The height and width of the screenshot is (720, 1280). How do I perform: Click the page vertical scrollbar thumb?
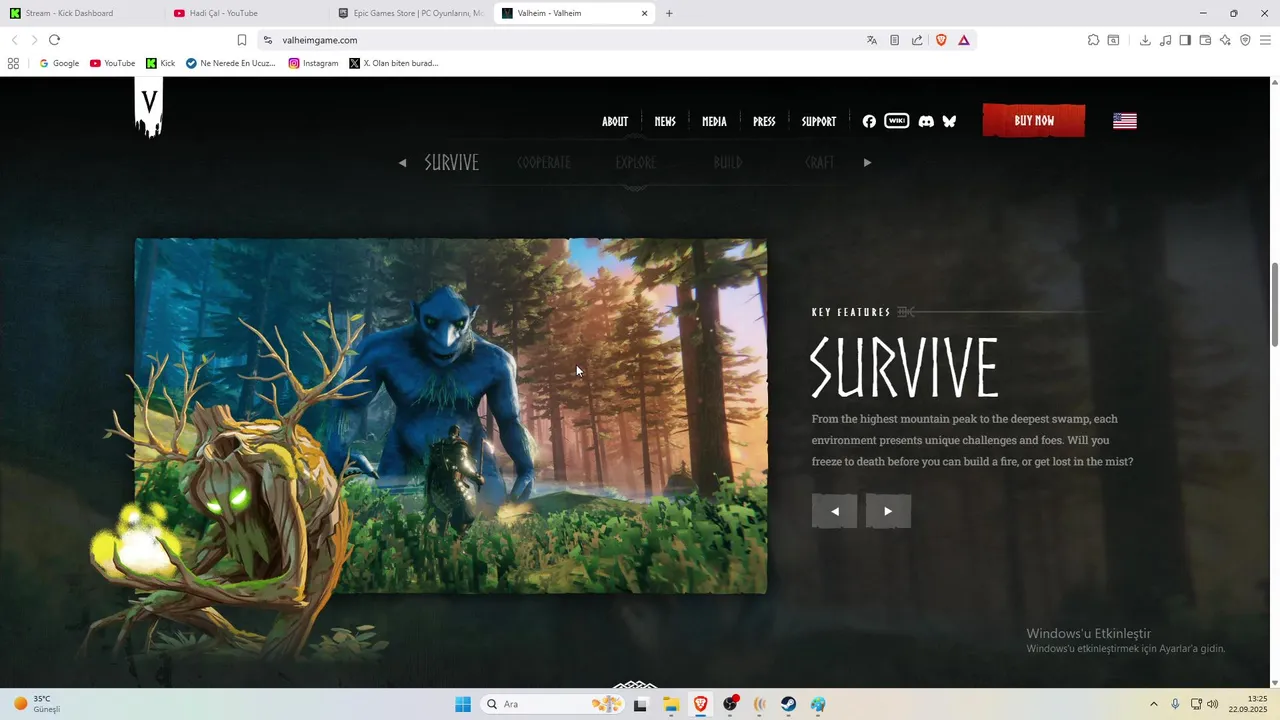1274,305
